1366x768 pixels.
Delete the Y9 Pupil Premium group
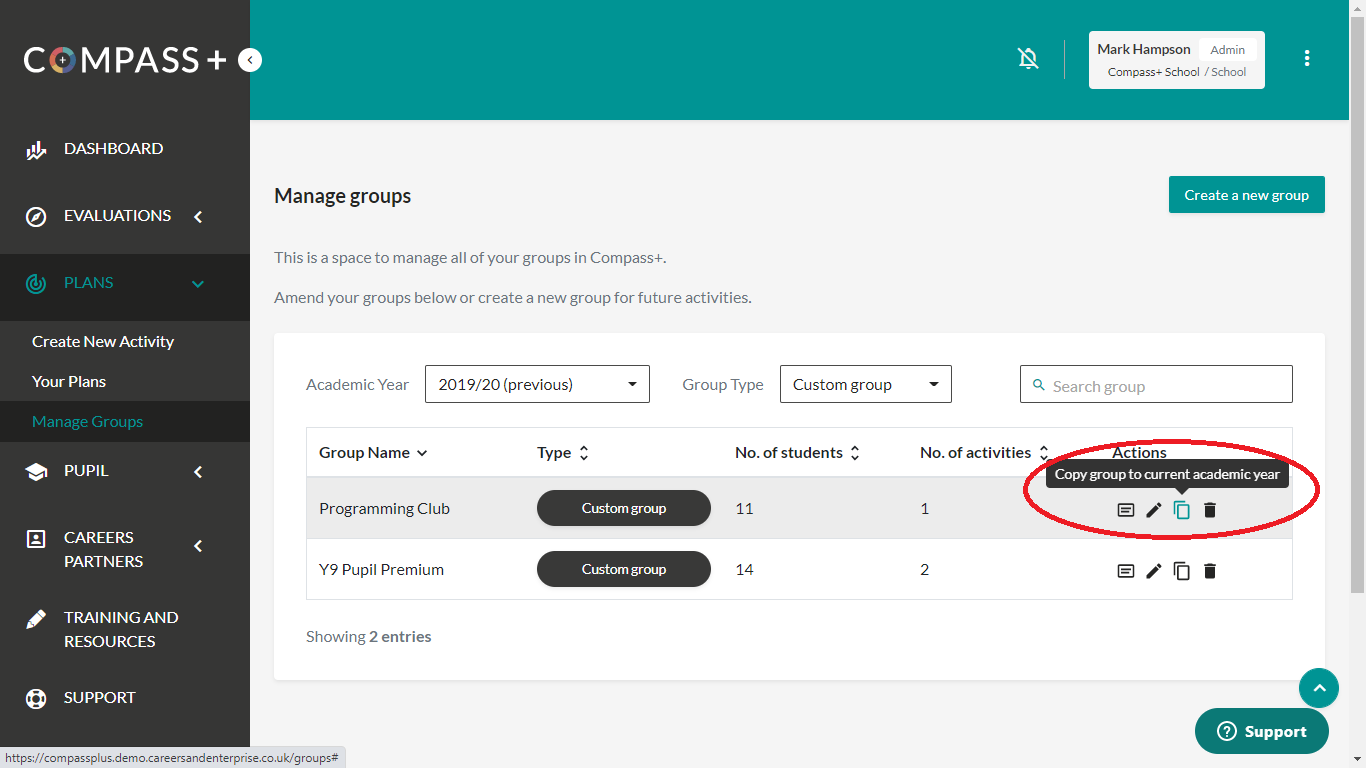click(1210, 571)
